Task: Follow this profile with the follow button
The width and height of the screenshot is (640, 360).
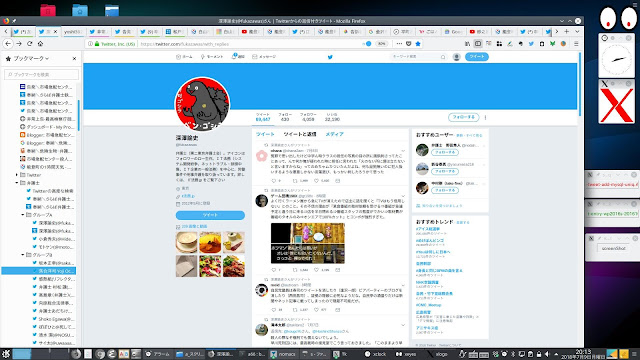Action: pos(464,117)
